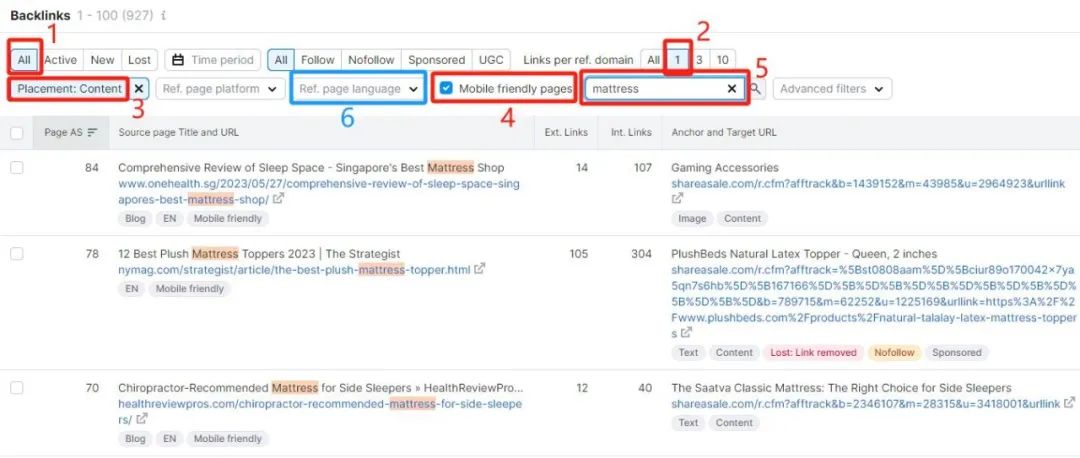Open external icon for Saatva target URL
Screen dimensions: 1080x458
click(x=1069, y=404)
